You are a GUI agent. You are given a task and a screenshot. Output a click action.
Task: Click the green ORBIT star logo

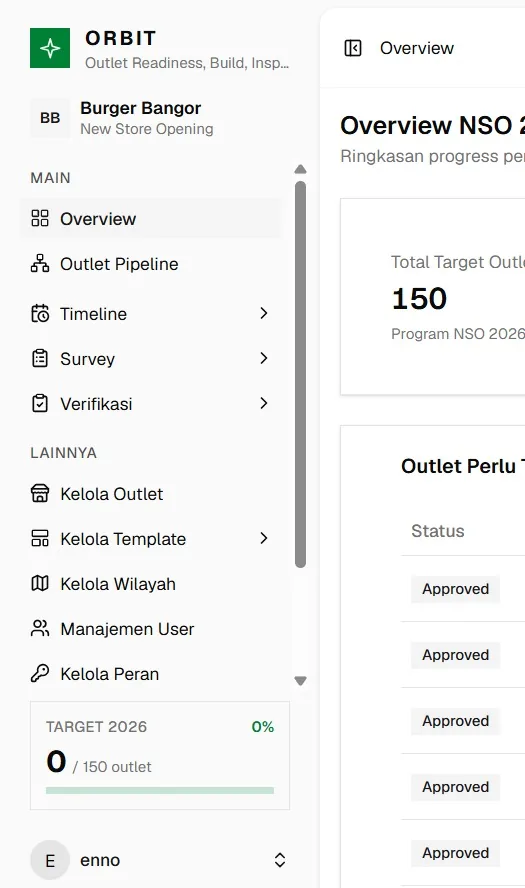coord(50,48)
